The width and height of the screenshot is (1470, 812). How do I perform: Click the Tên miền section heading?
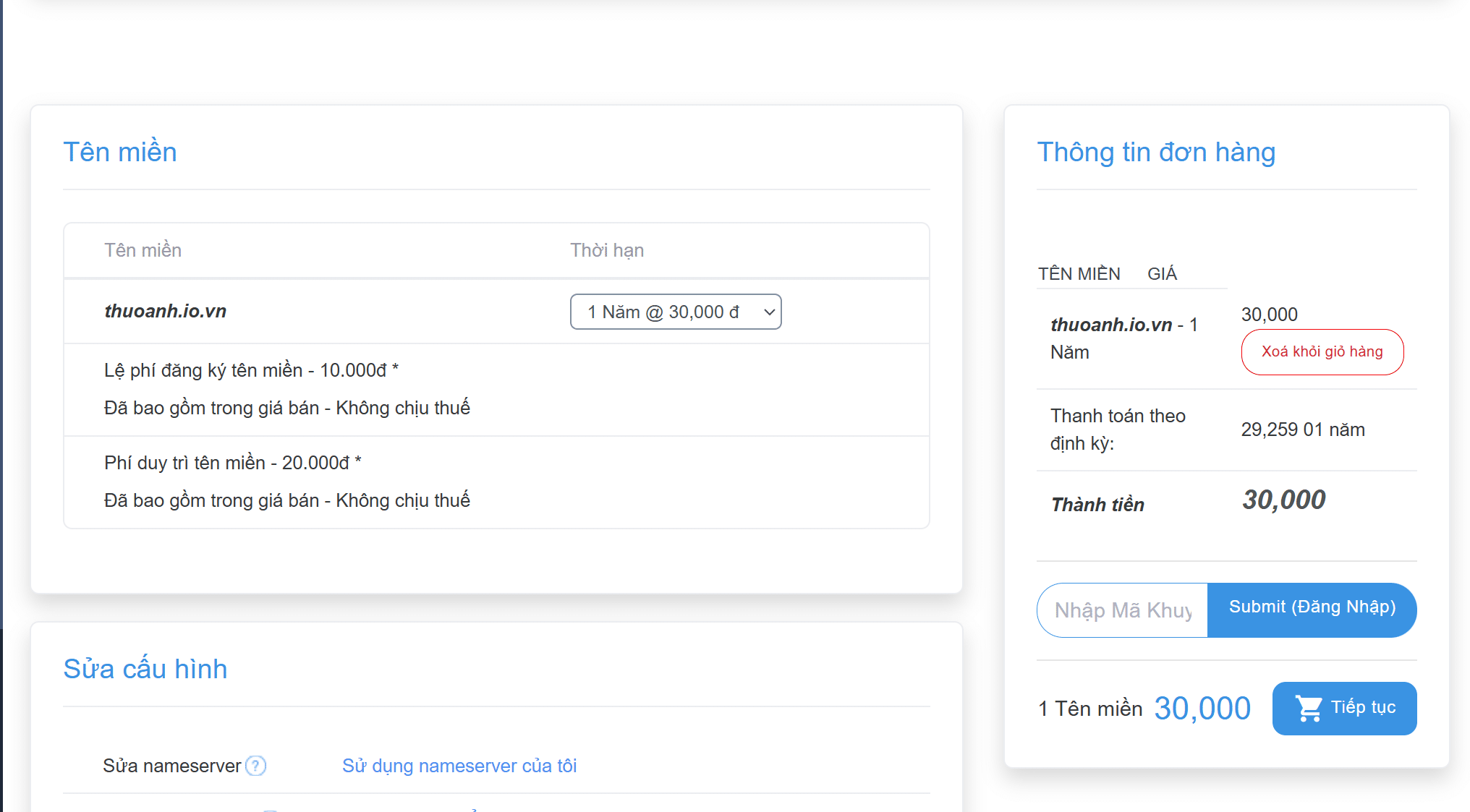pos(120,152)
